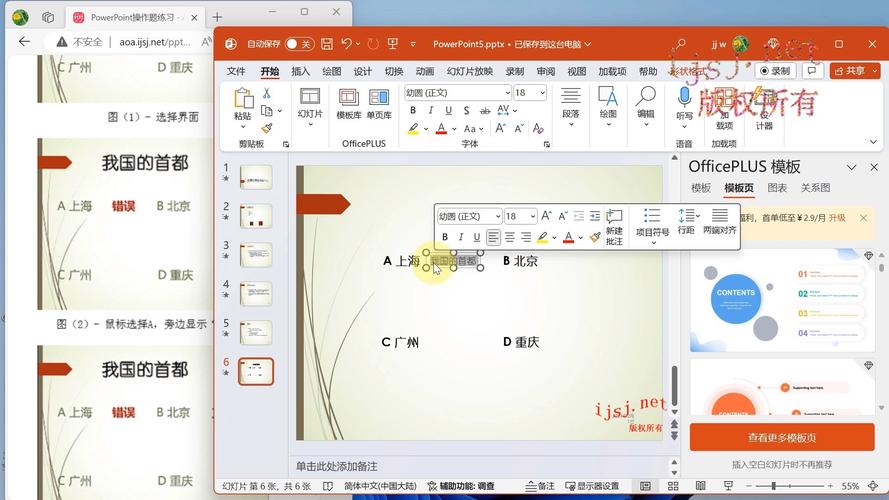Open the ribbon font size dropdown

(543, 92)
